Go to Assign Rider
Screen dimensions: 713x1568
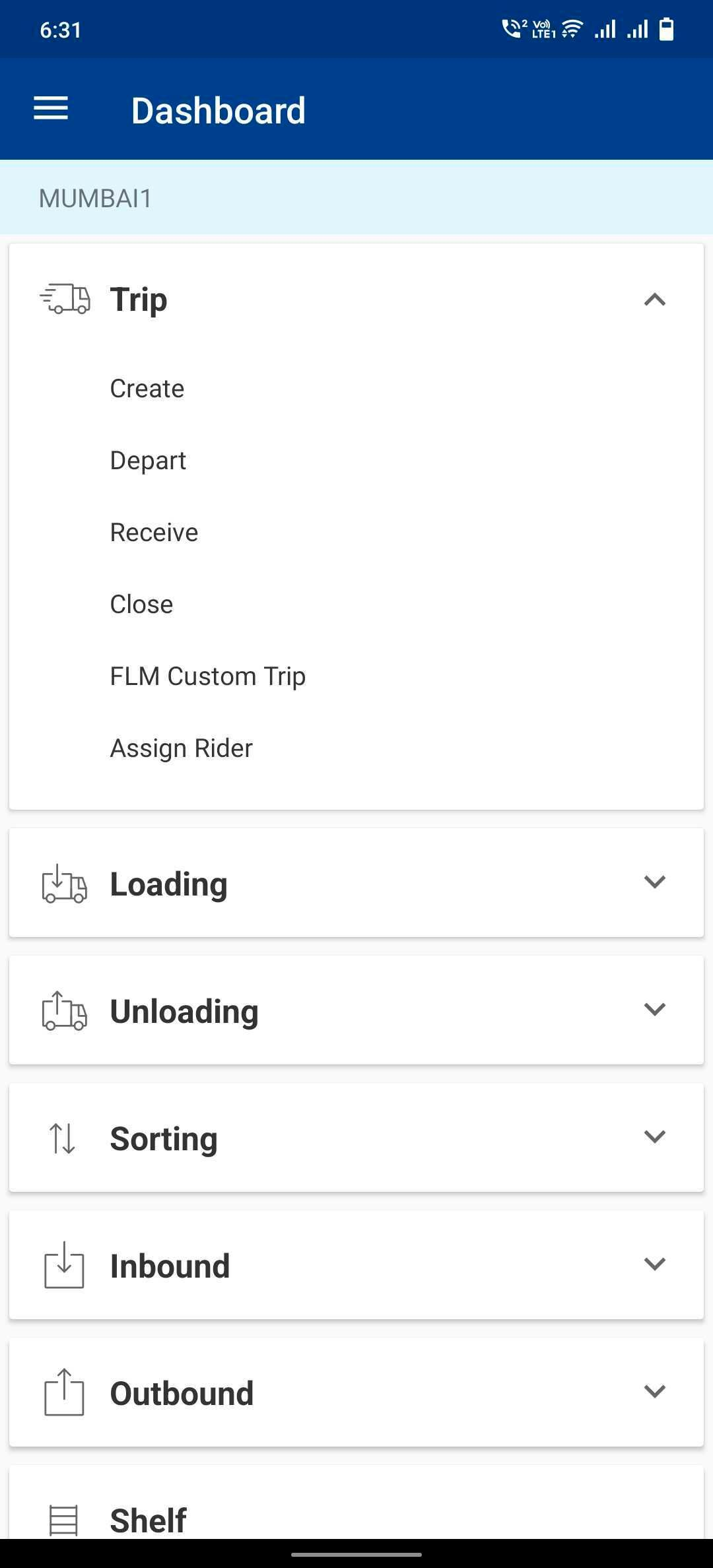(181, 748)
